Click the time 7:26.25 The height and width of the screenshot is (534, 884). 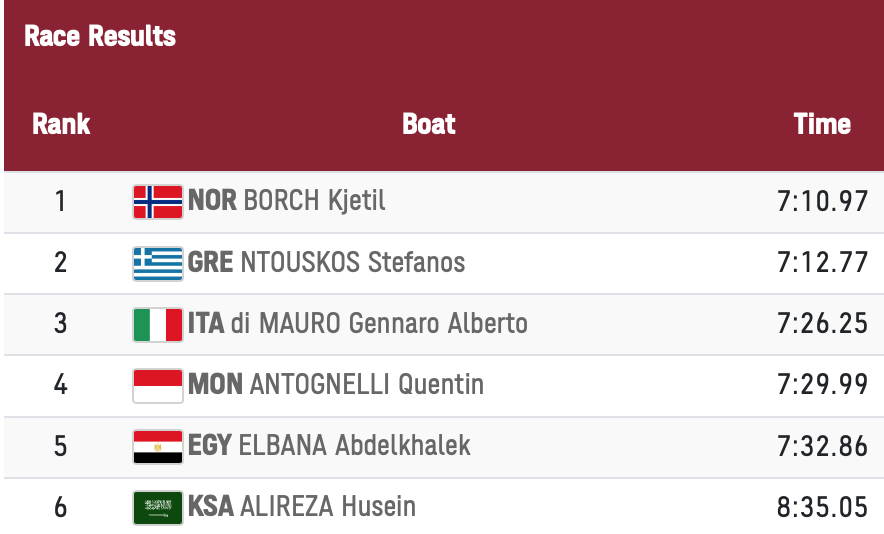[822, 324]
